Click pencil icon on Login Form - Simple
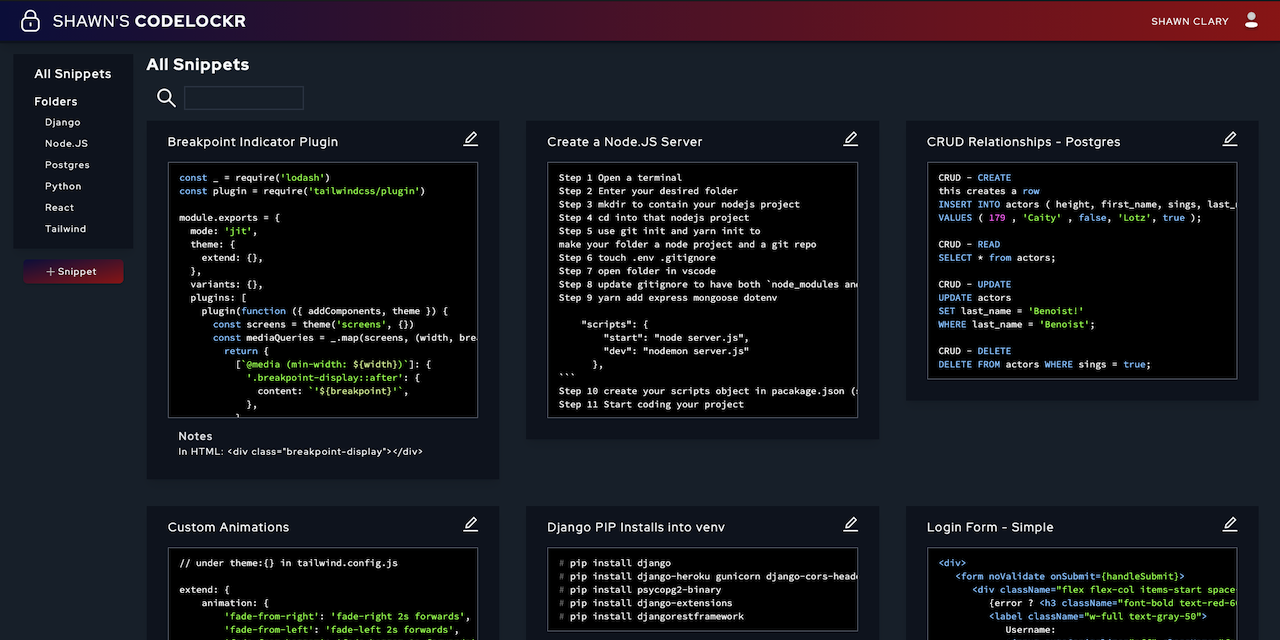This screenshot has height=640, width=1280. (1230, 525)
